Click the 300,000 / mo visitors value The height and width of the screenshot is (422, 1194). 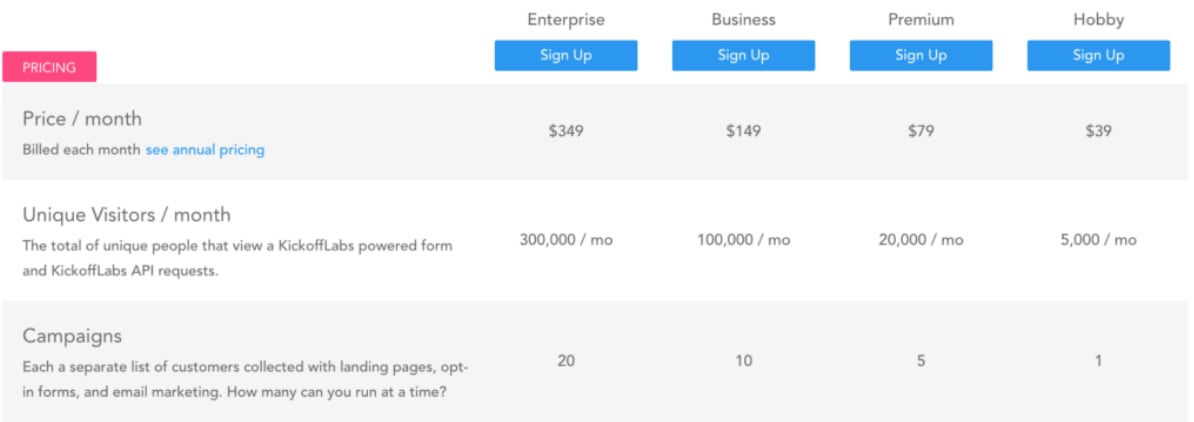[566, 240]
